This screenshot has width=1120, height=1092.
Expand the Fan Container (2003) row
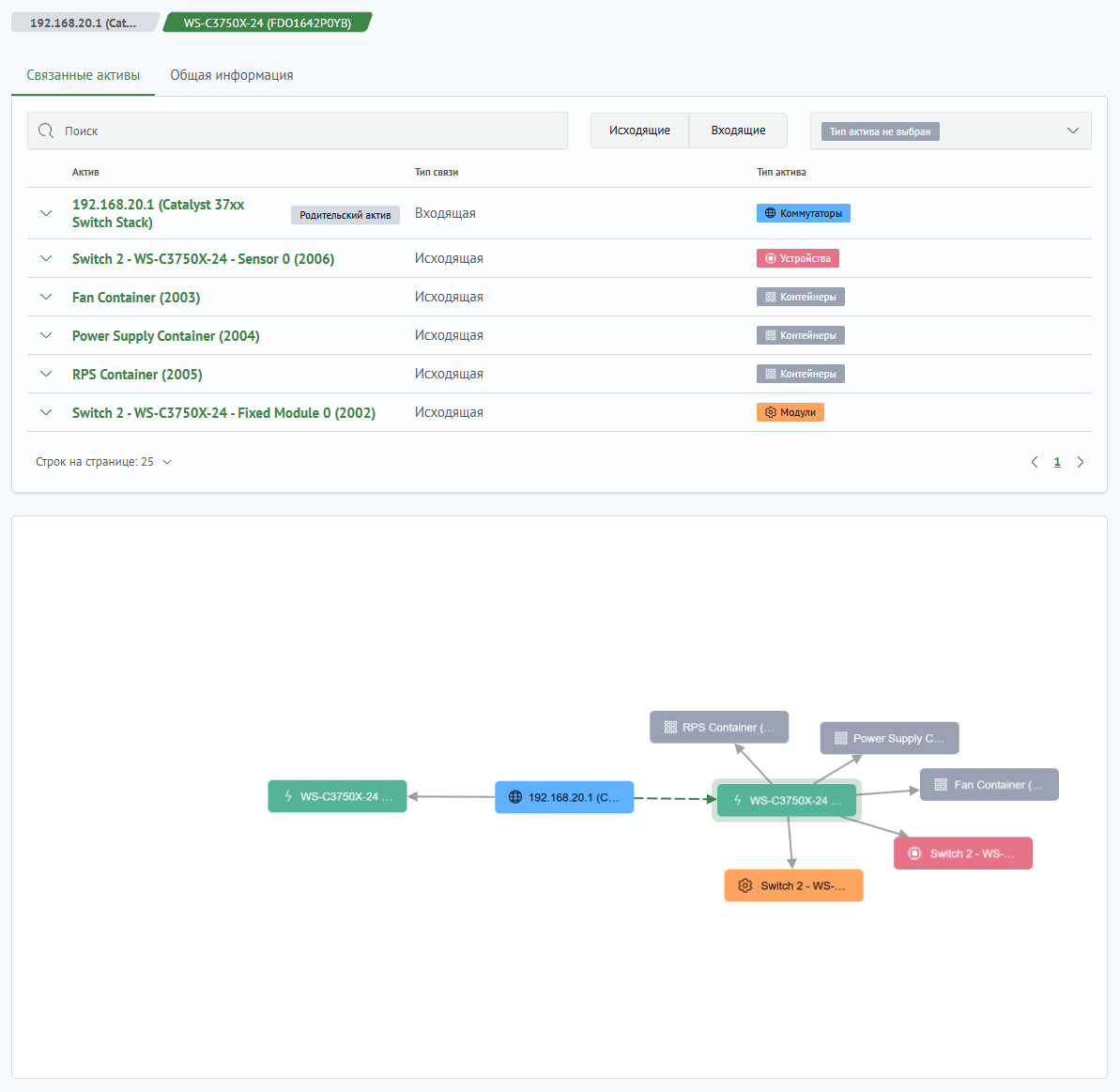(x=46, y=297)
